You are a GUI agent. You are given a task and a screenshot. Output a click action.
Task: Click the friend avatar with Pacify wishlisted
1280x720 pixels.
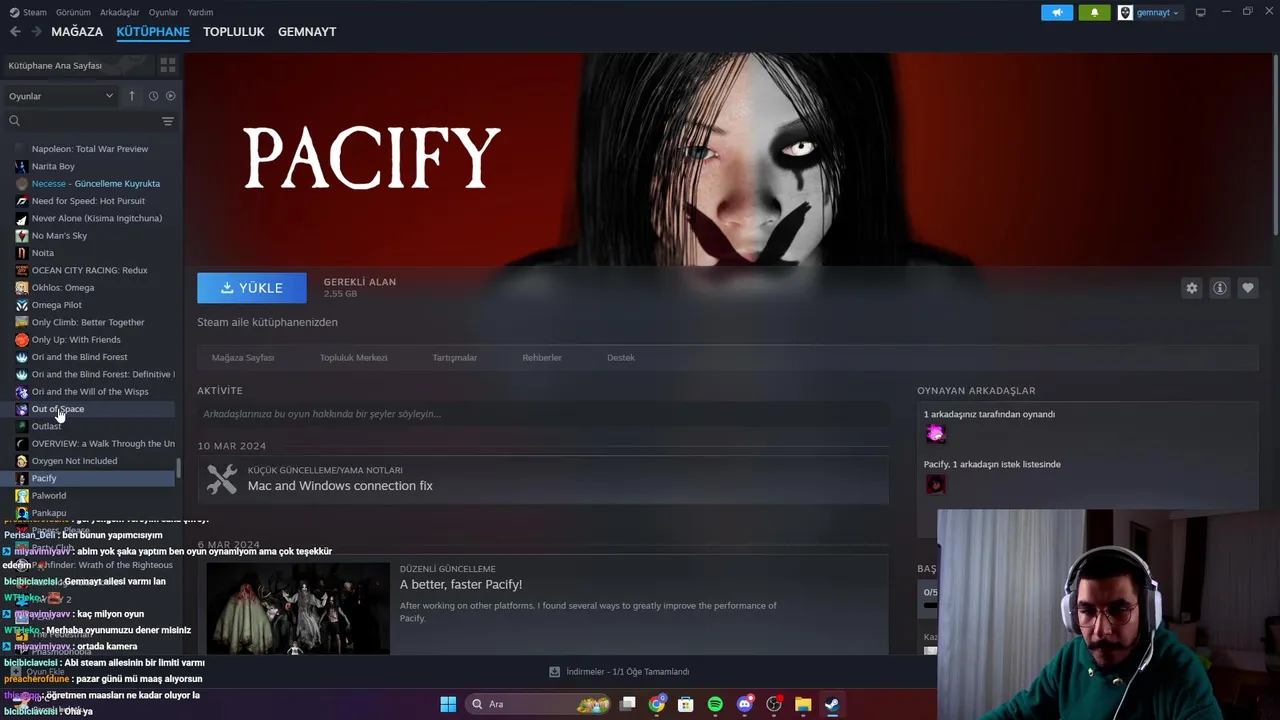935,484
